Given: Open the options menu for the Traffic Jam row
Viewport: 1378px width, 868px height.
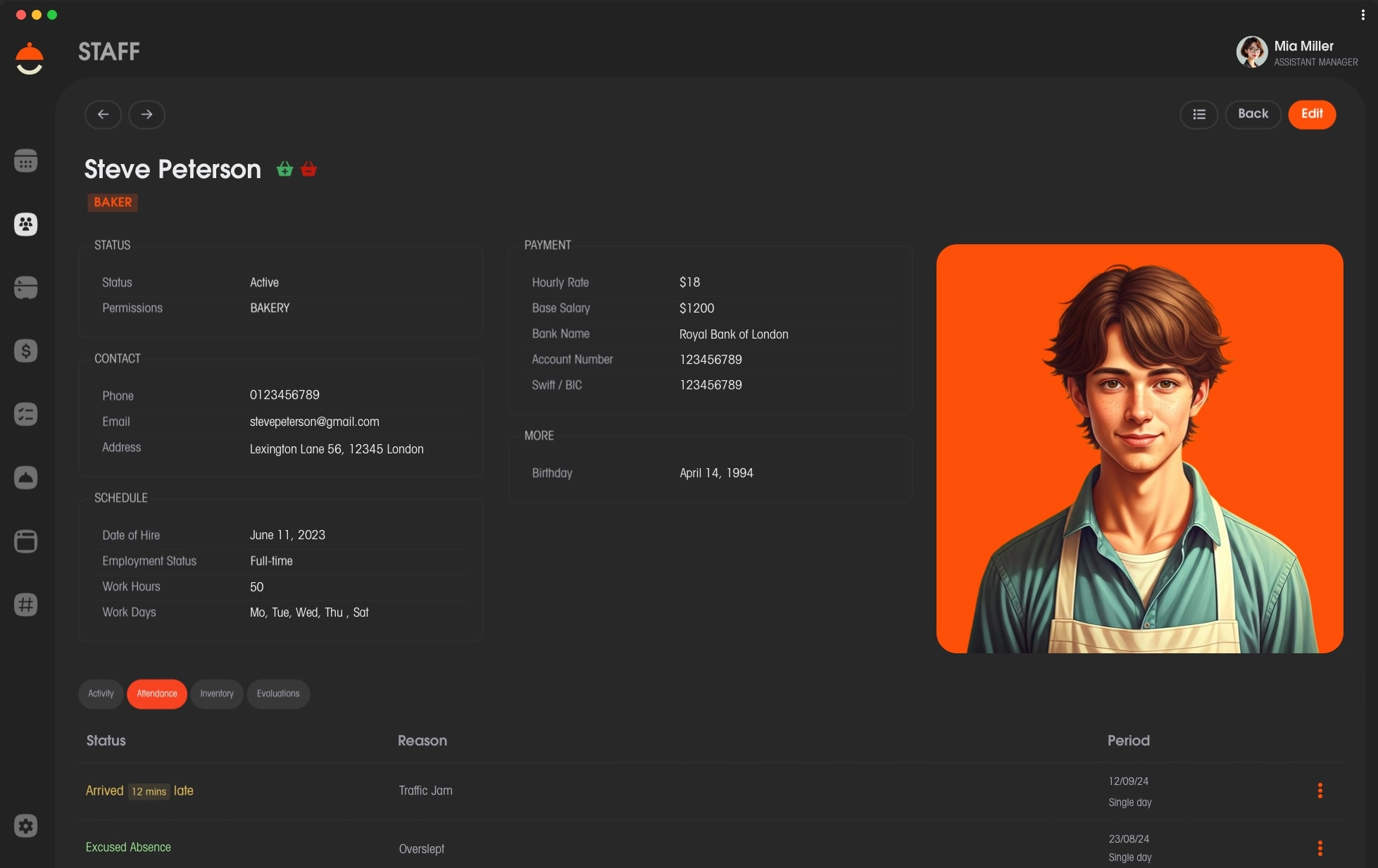Looking at the screenshot, I should [1320, 791].
